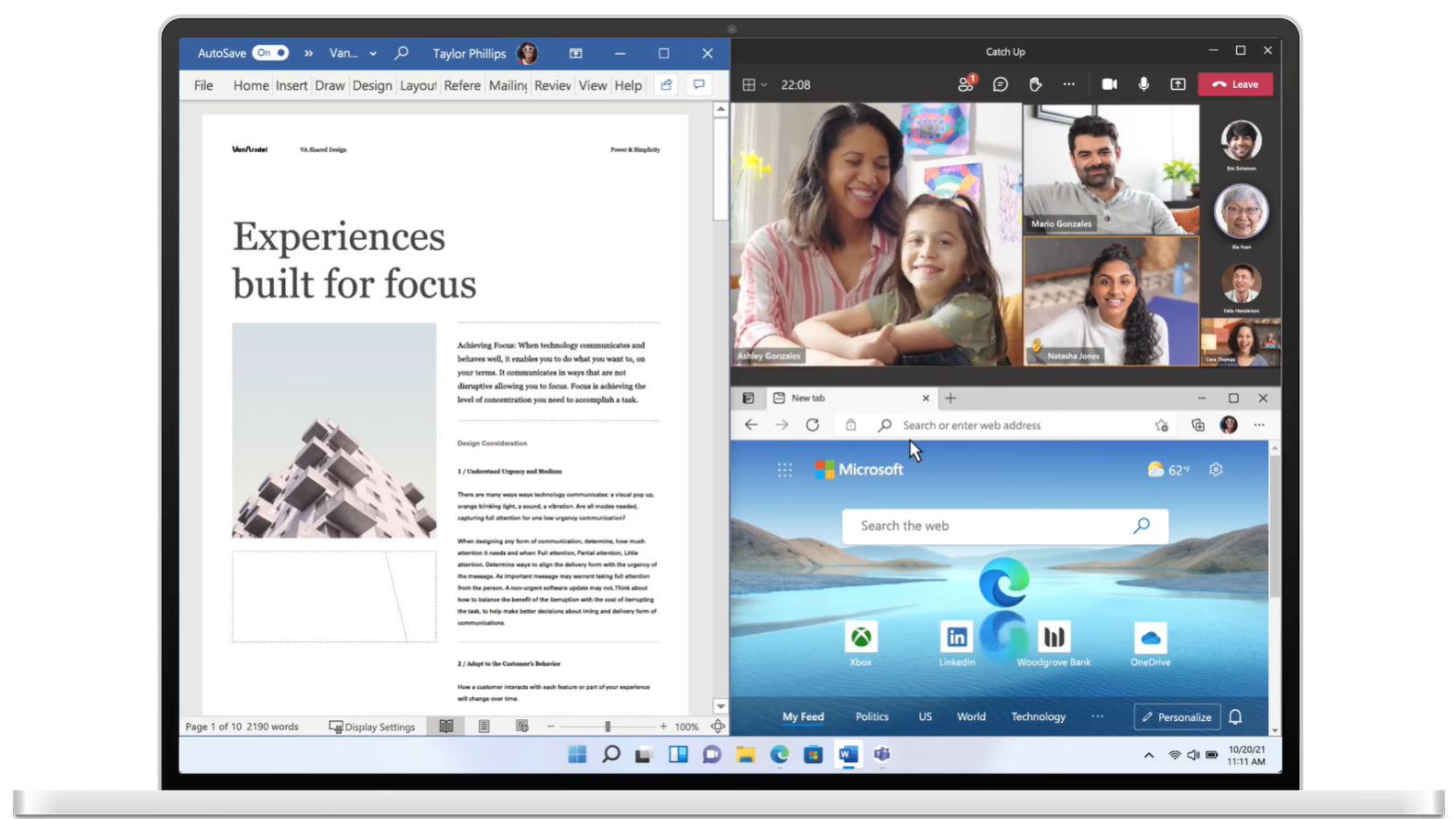Switch to the Home ribbon tab

click(250, 85)
